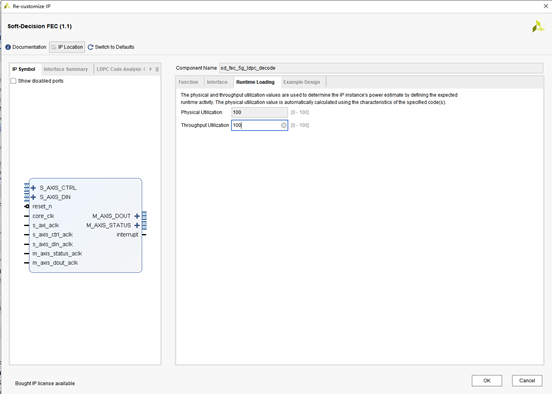Click the Bought IP license available text
The height and width of the screenshot is (394, 552).
pyautogui.click(x=45, y=383)
